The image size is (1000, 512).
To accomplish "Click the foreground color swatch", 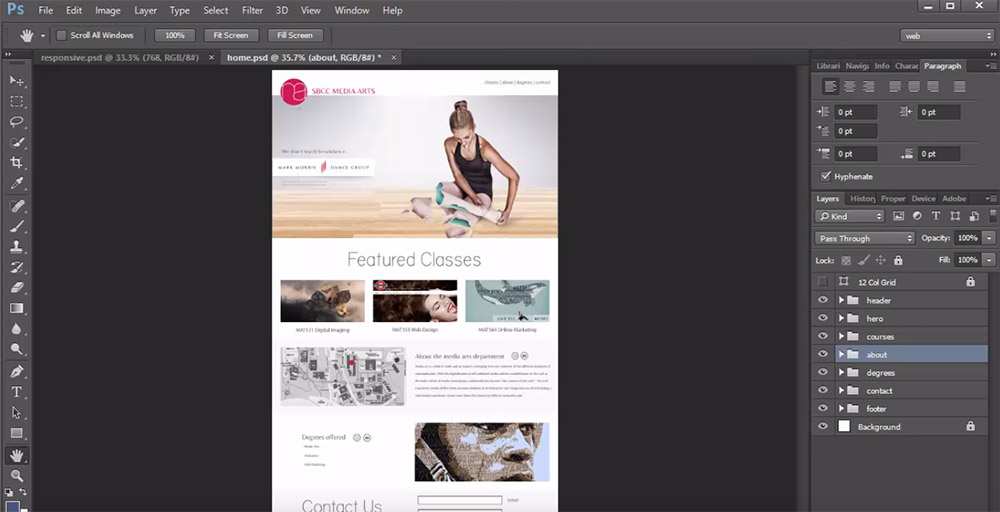I will pos(13,506).
